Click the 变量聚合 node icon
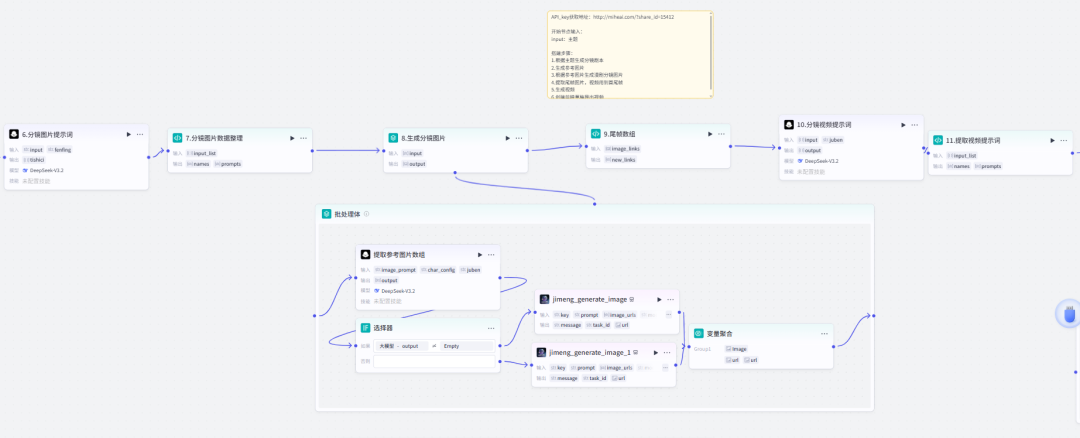This screenshot has height=438, width=1080. pos(698,333)
